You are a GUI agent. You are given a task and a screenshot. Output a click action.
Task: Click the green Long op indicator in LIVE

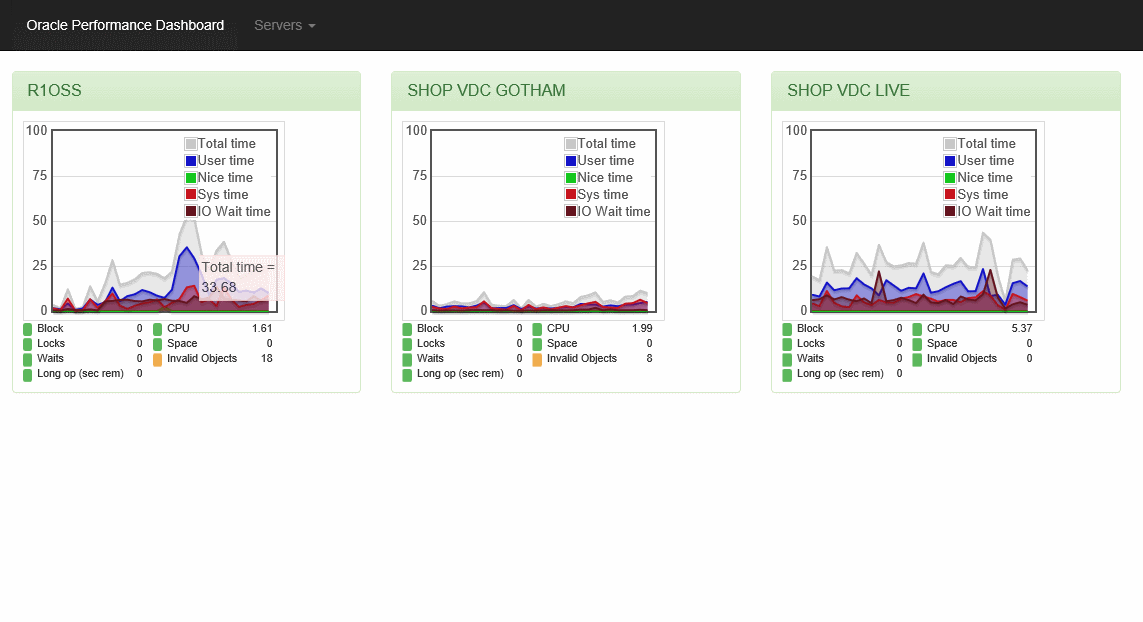[787, 375]
